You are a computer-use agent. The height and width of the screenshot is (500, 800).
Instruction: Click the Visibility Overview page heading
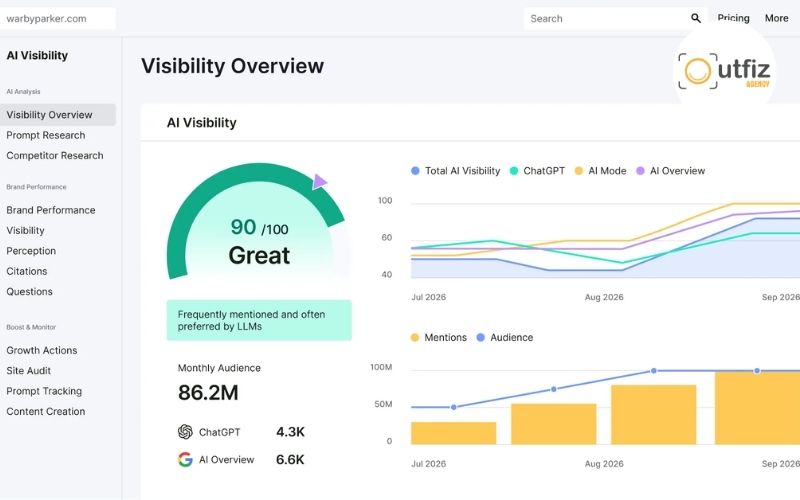click(233, 66)
